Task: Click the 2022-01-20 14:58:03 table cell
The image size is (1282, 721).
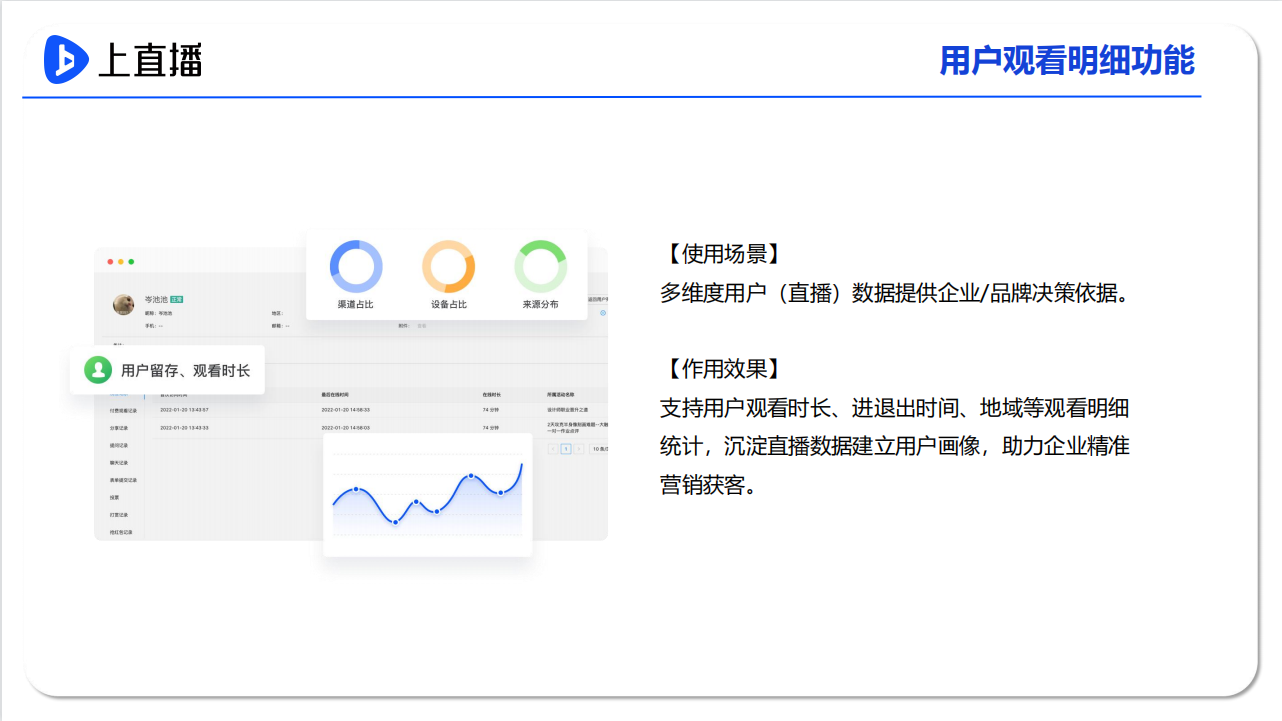Action: click(x=346, y=427)
